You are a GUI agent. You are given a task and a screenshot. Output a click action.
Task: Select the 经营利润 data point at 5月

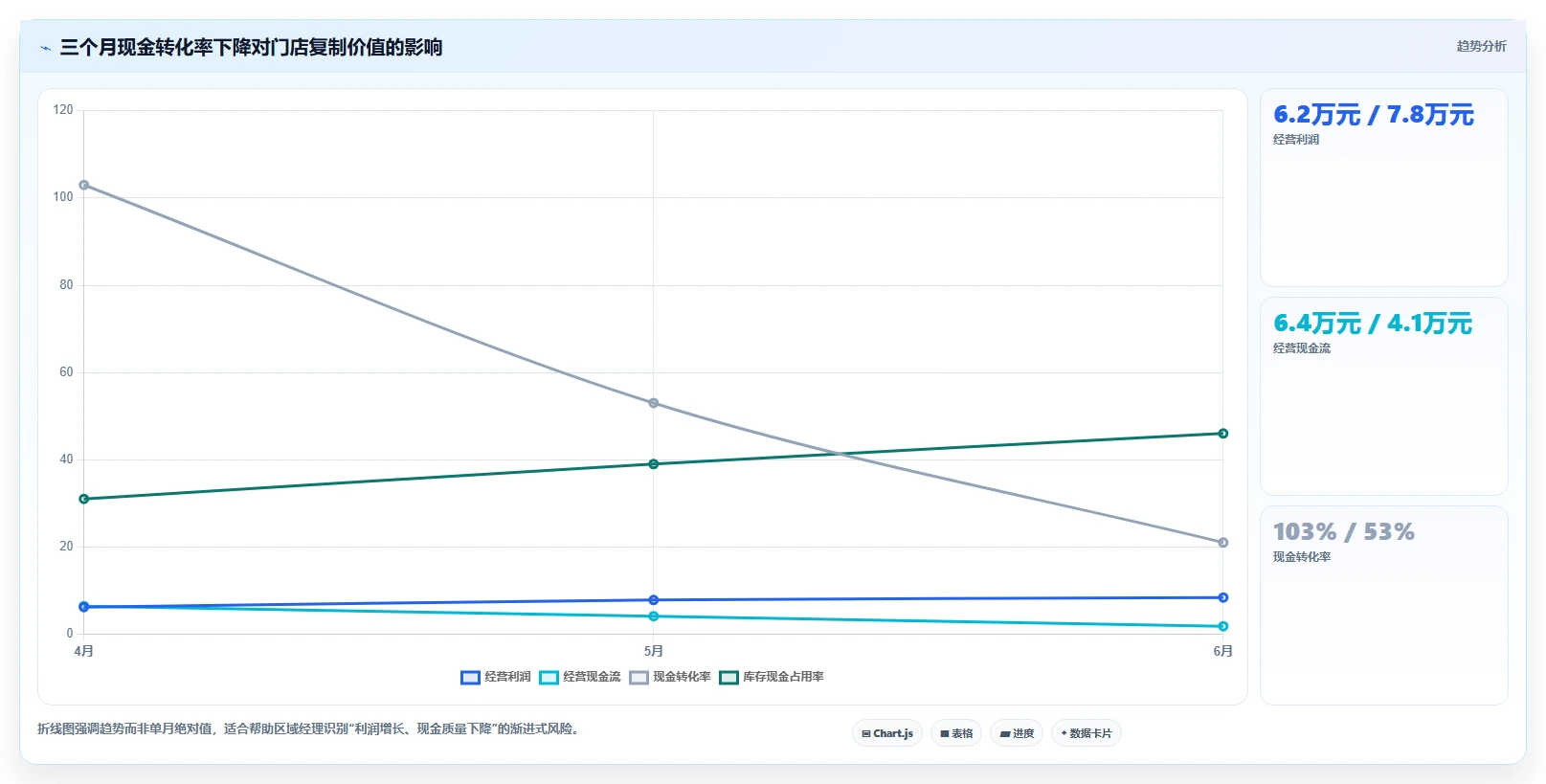pyautogui.click(x=654, y=600)
